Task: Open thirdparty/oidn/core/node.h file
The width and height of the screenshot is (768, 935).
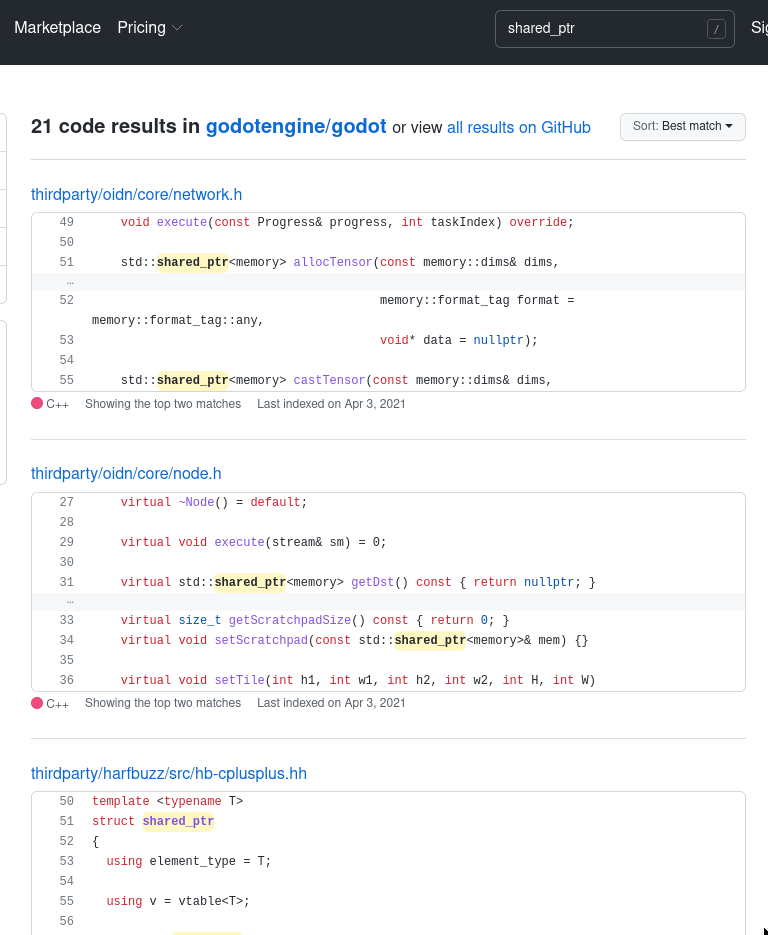Action: [126, 473]
